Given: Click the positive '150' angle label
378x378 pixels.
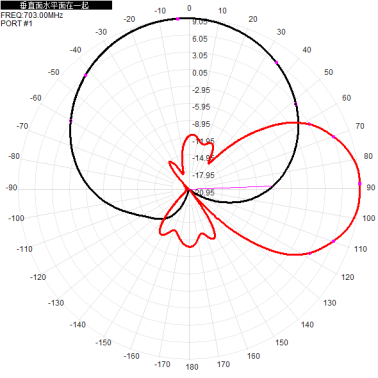Looking at the screenshot, I should (x=282, y=343).
